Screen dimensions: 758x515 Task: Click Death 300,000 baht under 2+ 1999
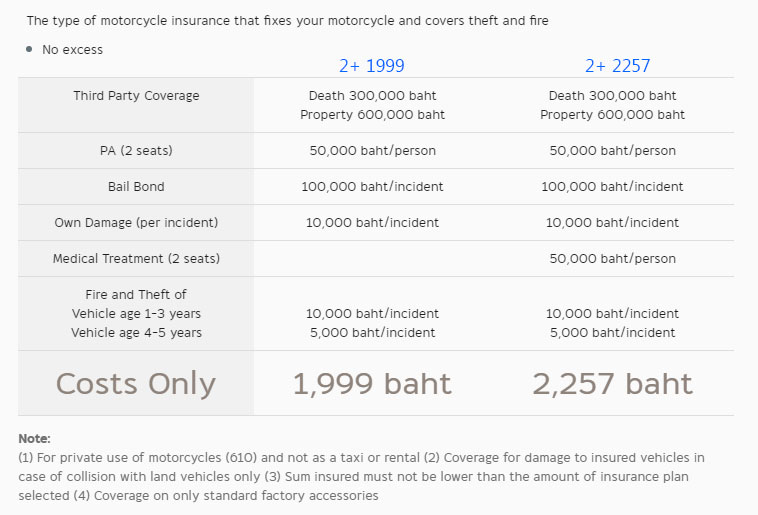point(372,96)
